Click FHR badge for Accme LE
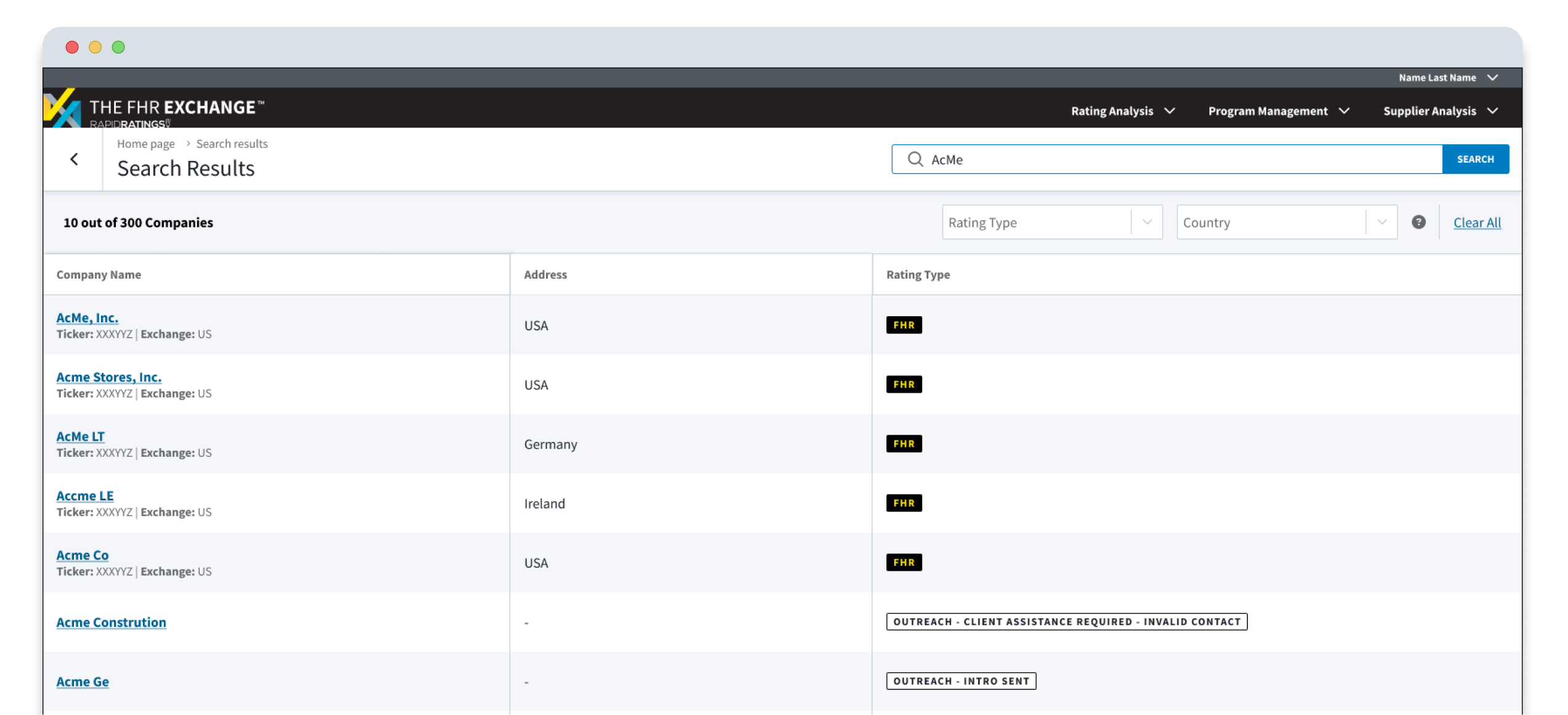The width and height of the screenshot is (1568, 715). pyautogui.click(x=904, y=503)
